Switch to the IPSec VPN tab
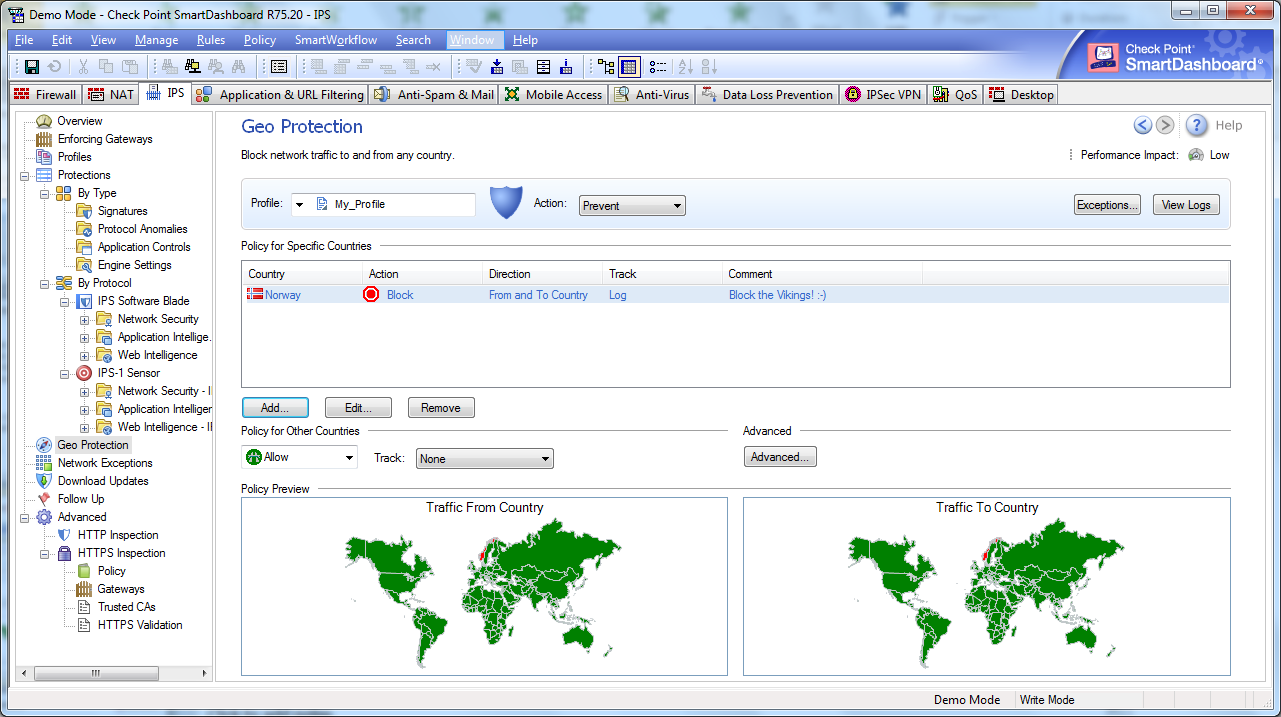The height and width of the screenshot is (717, 1281). click(883, 95)
